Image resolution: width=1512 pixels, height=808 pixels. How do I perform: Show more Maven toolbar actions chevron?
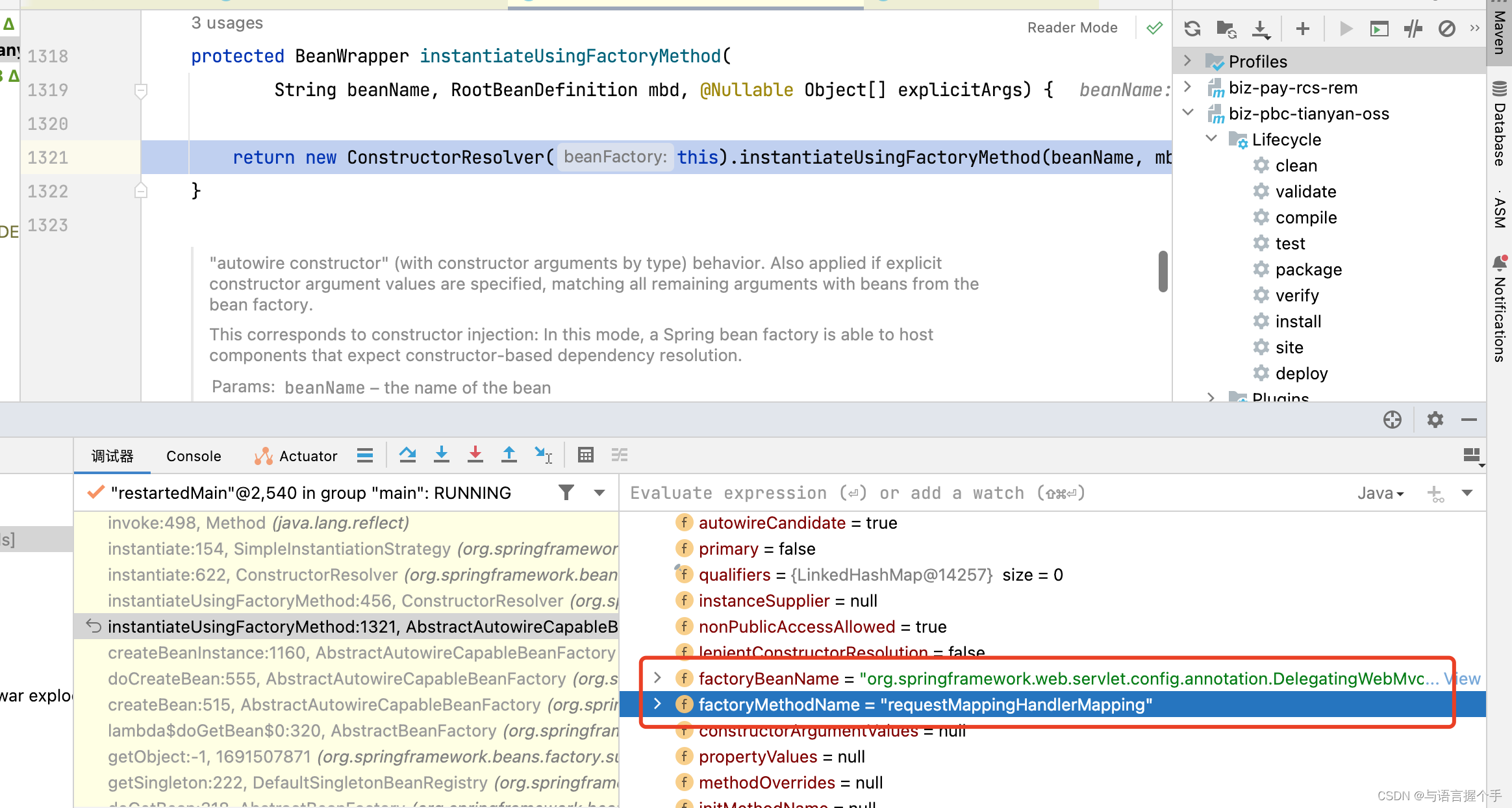point(1474,28)
